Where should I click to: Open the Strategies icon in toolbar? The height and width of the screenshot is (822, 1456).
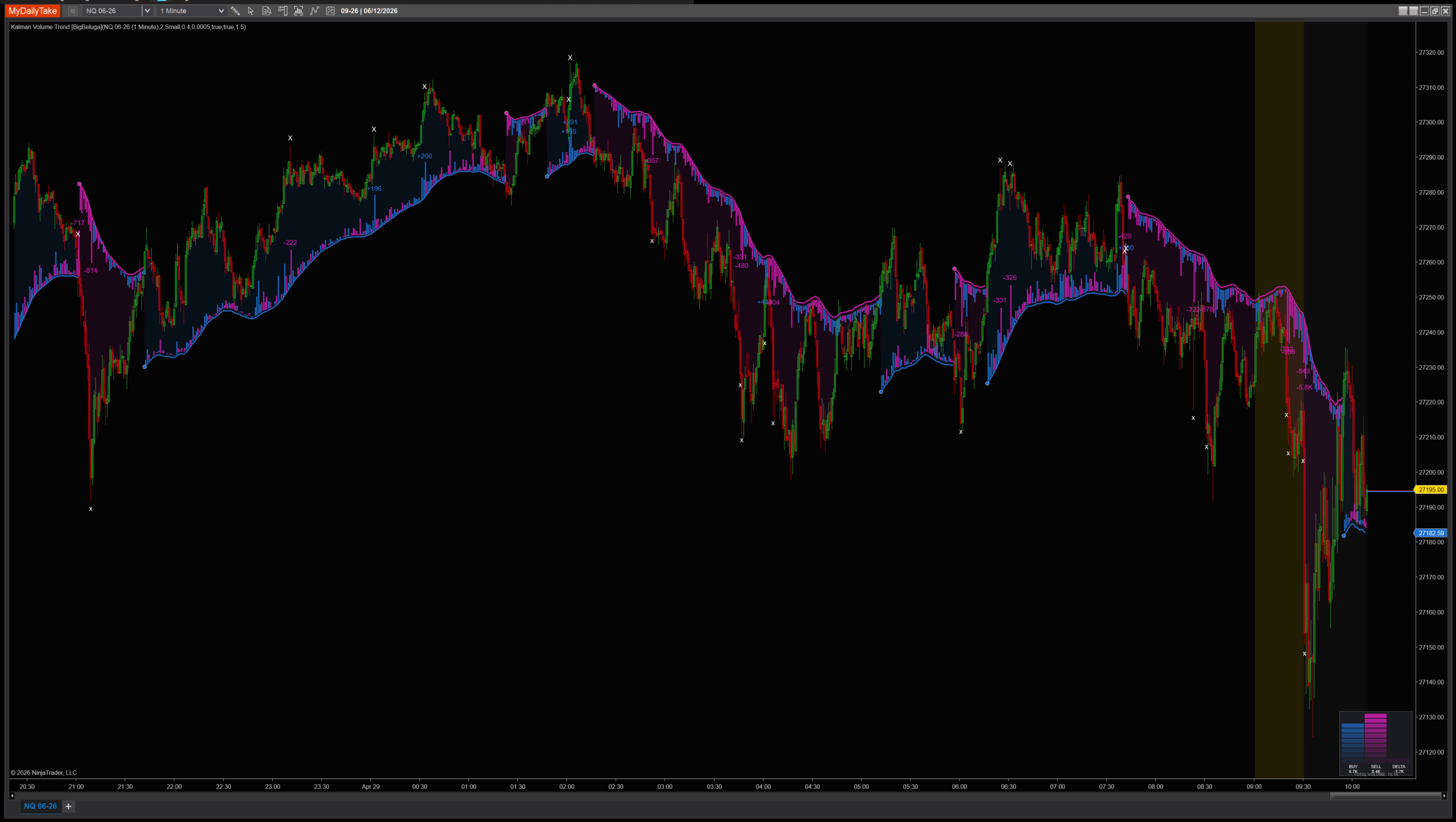pyautogui.click(x=330, y=11)
